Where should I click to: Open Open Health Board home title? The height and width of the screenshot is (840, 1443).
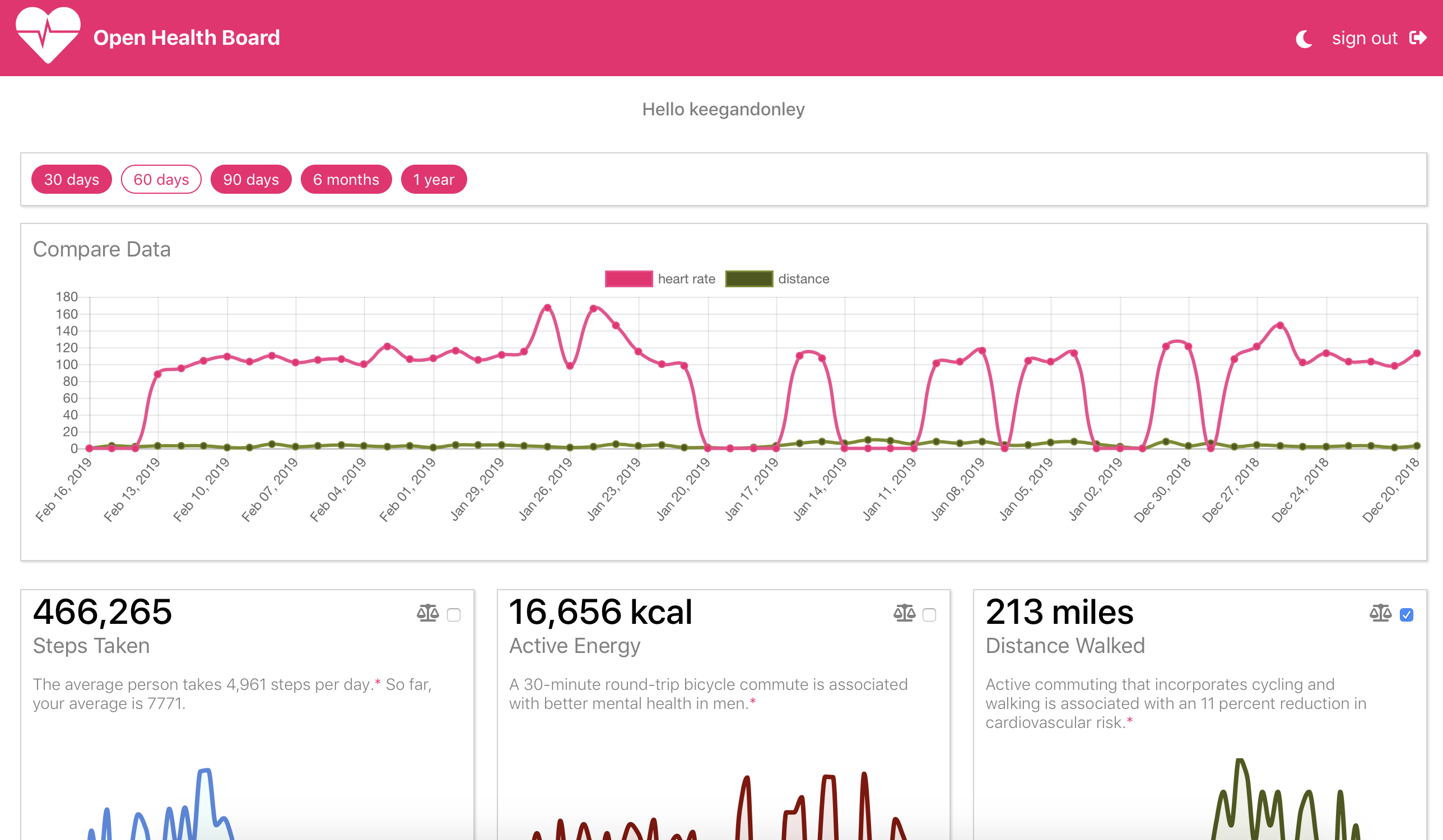[x=187, y=38]
